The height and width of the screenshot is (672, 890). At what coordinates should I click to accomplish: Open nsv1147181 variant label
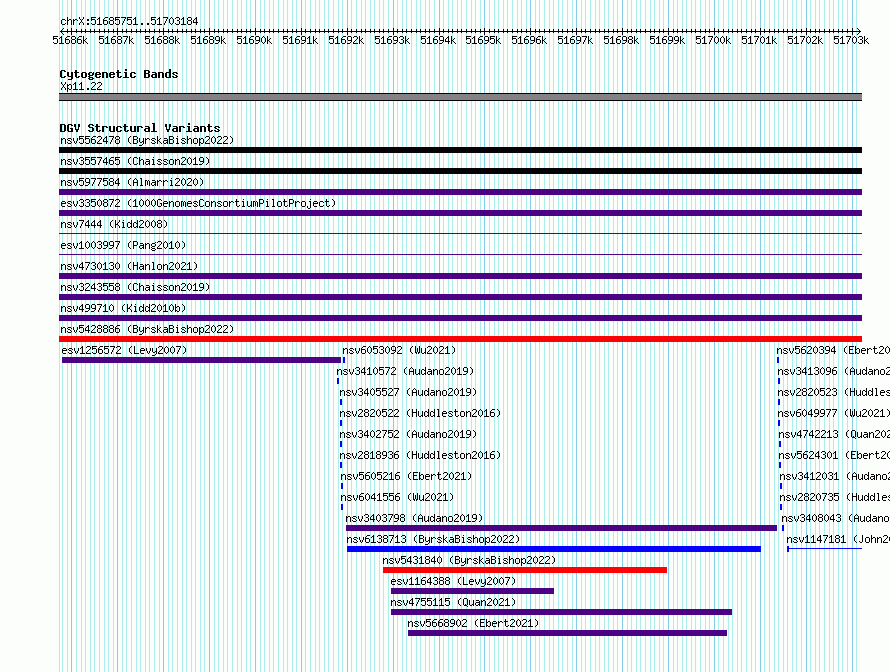(x=838, y=539)
